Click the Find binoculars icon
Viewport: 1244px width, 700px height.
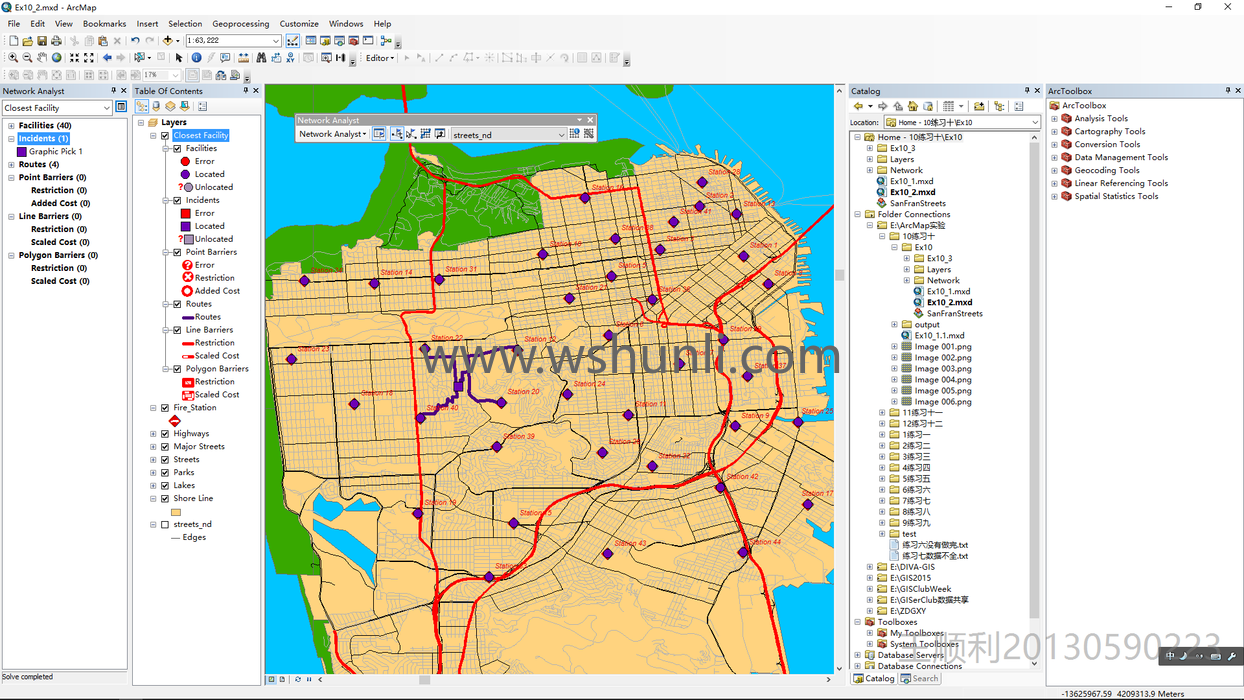(261, 58)
